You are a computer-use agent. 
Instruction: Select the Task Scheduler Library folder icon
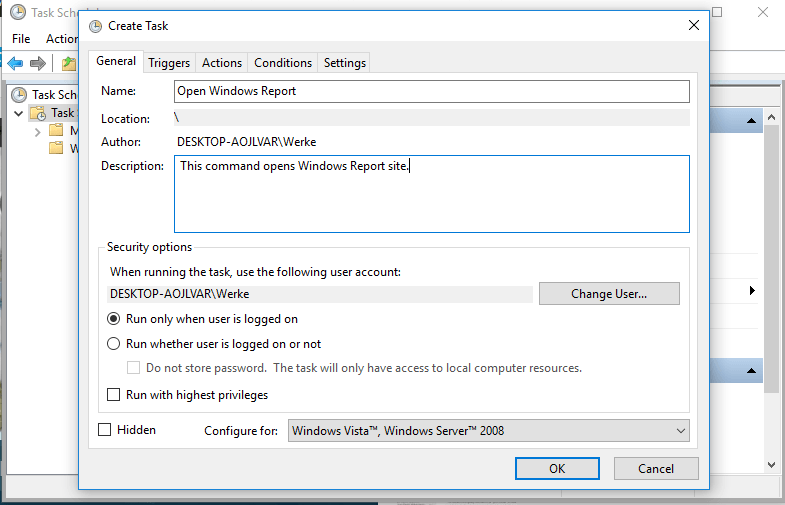[37, 113]
